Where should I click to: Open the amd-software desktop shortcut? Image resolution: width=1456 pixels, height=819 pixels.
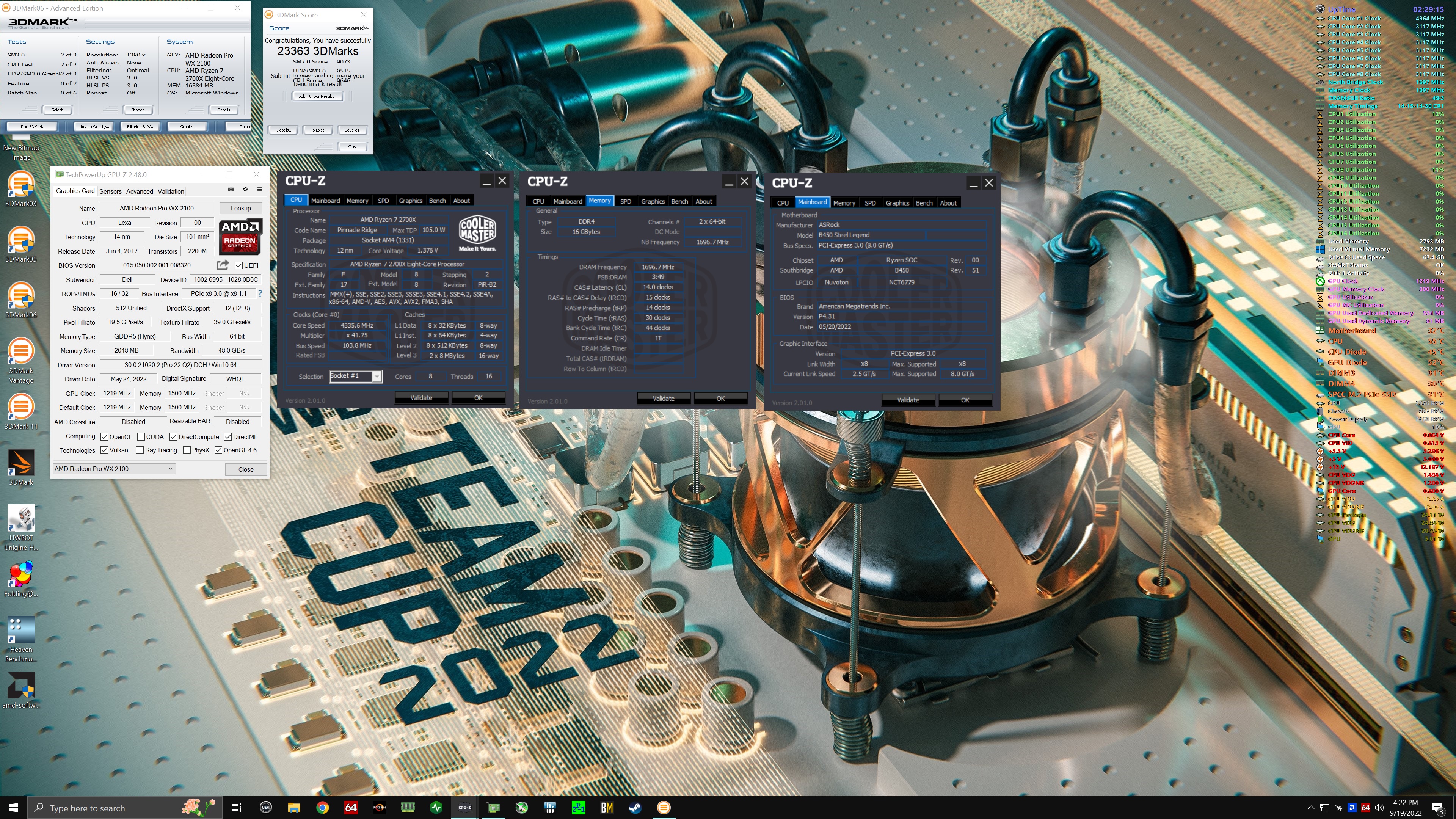point(21,691)
